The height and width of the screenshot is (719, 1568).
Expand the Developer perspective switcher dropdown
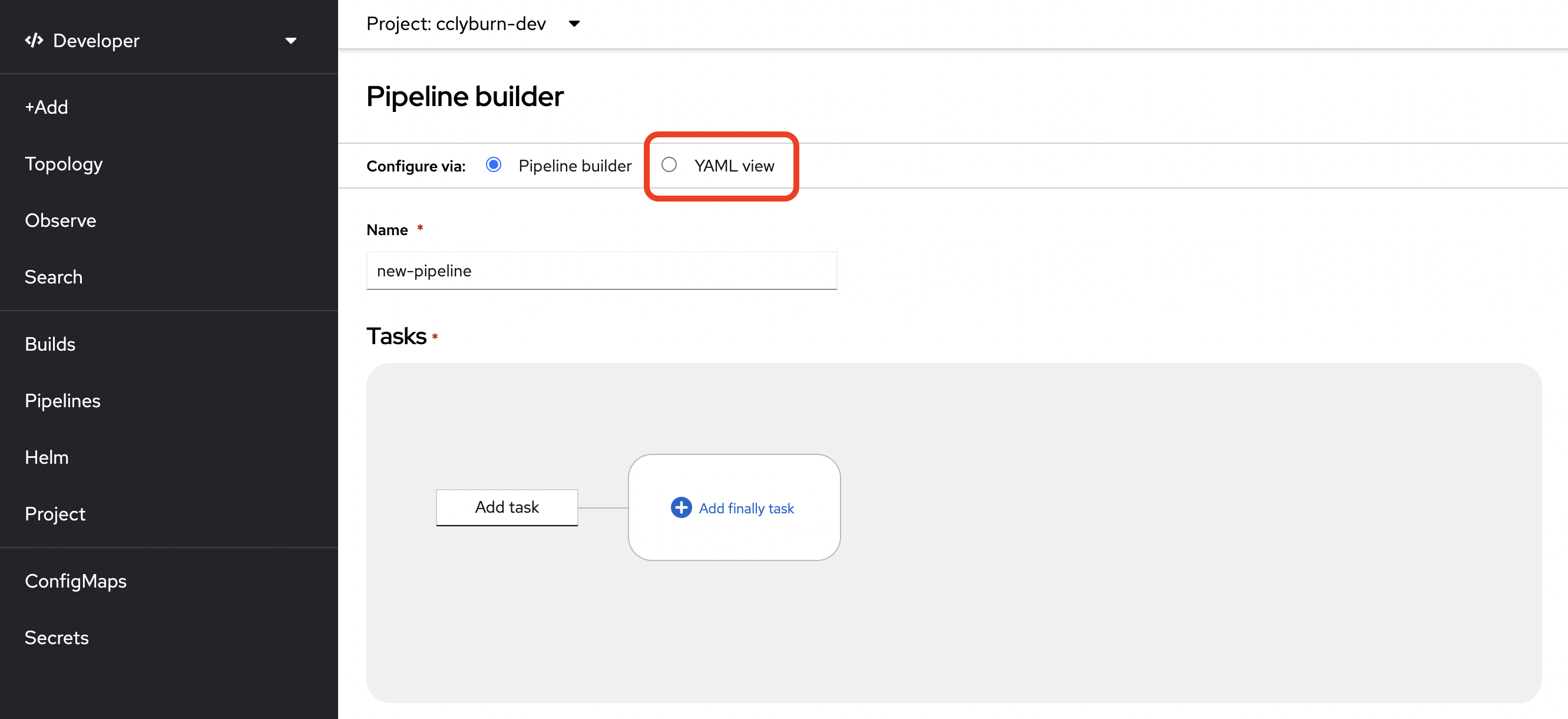tap(290, 41)
